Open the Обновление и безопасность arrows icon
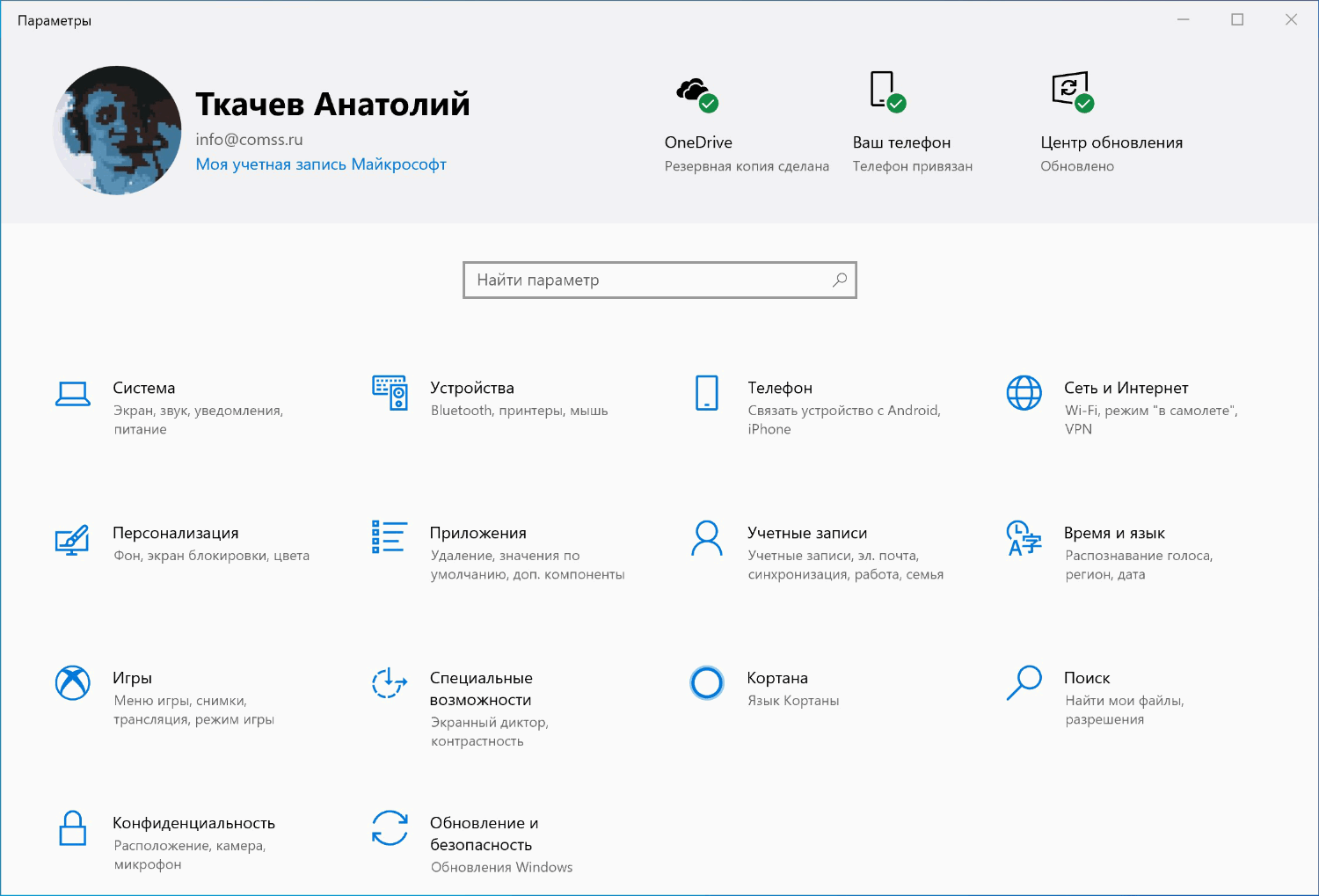1319x896 pixels. (390, 828)
